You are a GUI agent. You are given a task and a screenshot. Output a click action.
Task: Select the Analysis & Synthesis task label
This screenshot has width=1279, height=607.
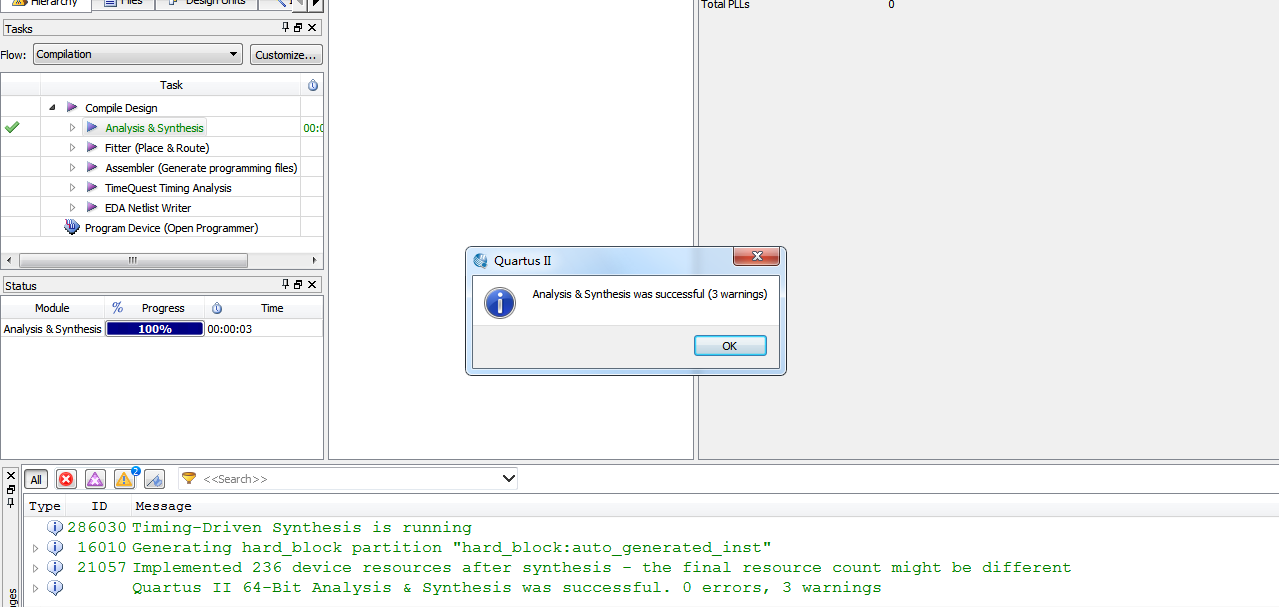(x=154, y=128)
